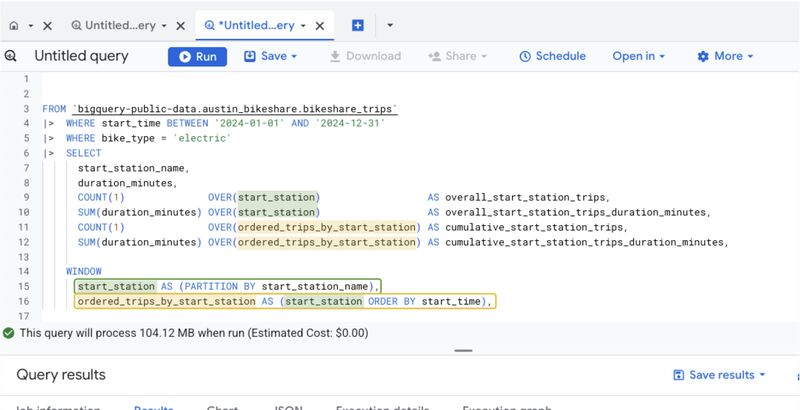
Task: Open the tab overflow dropdown arrow
Action: coord(390,25)
